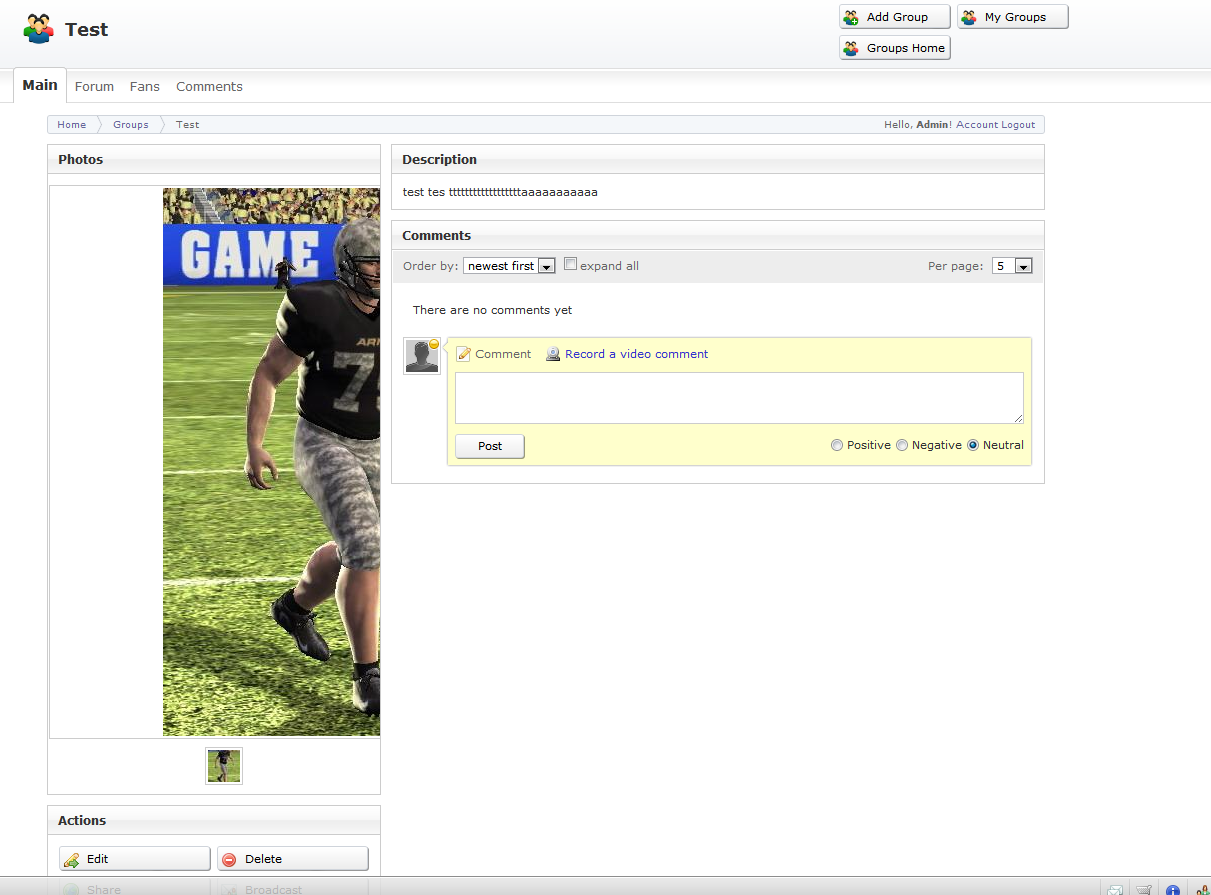Click the description text 'test tes tttt...'
1211x895 pixels.
click(x=500, y=192)
